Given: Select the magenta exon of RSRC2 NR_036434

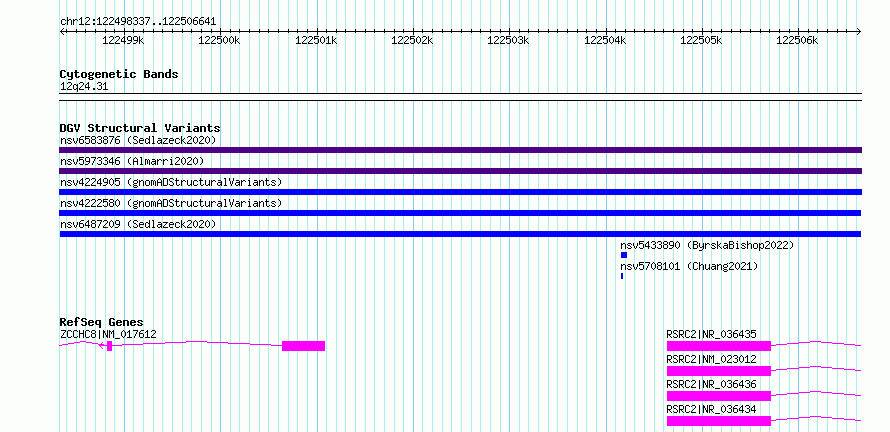Looking at the screenshot, I should [x=719, y=421].
